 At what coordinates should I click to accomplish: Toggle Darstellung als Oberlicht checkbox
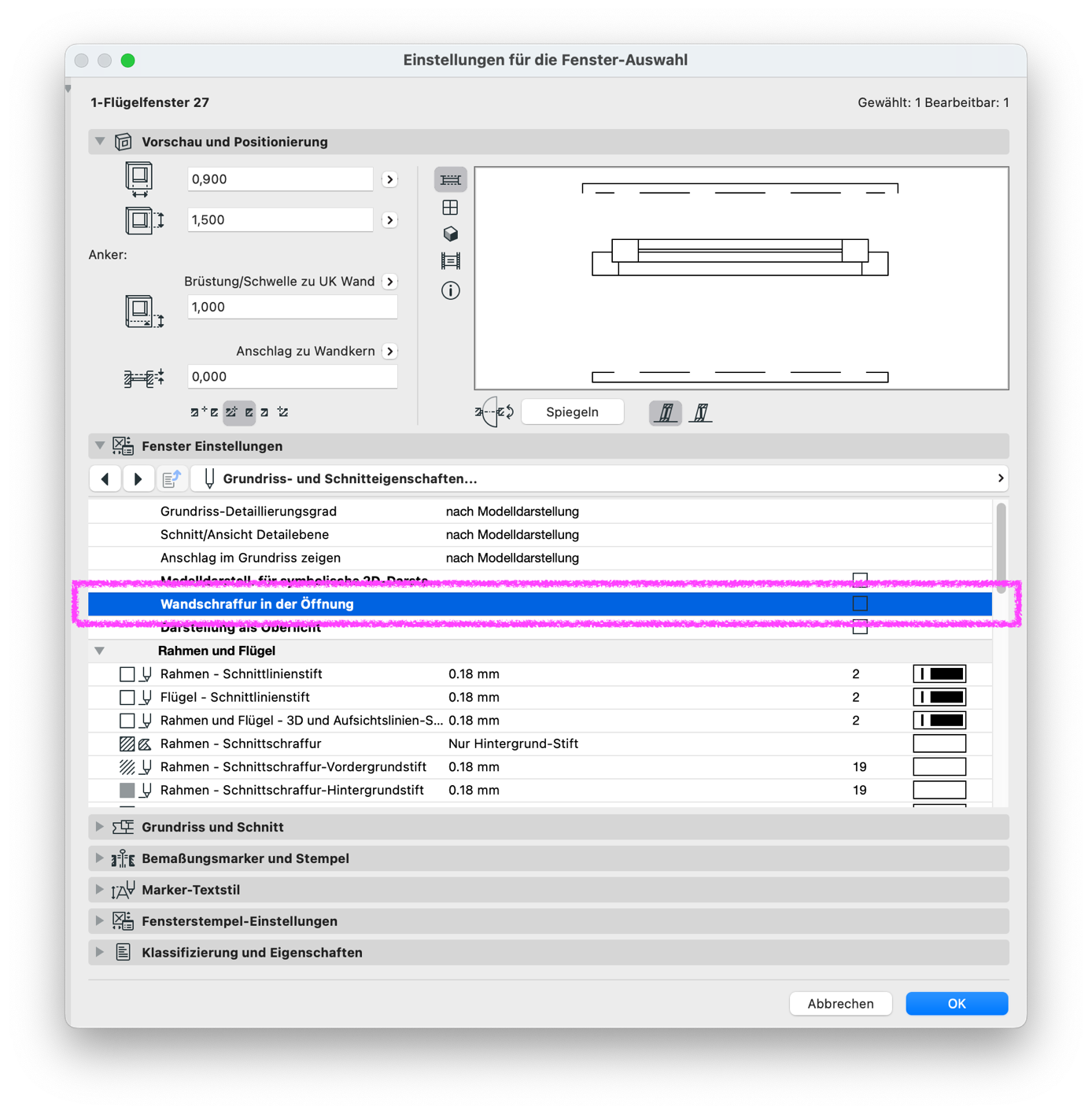click(860, 627)
